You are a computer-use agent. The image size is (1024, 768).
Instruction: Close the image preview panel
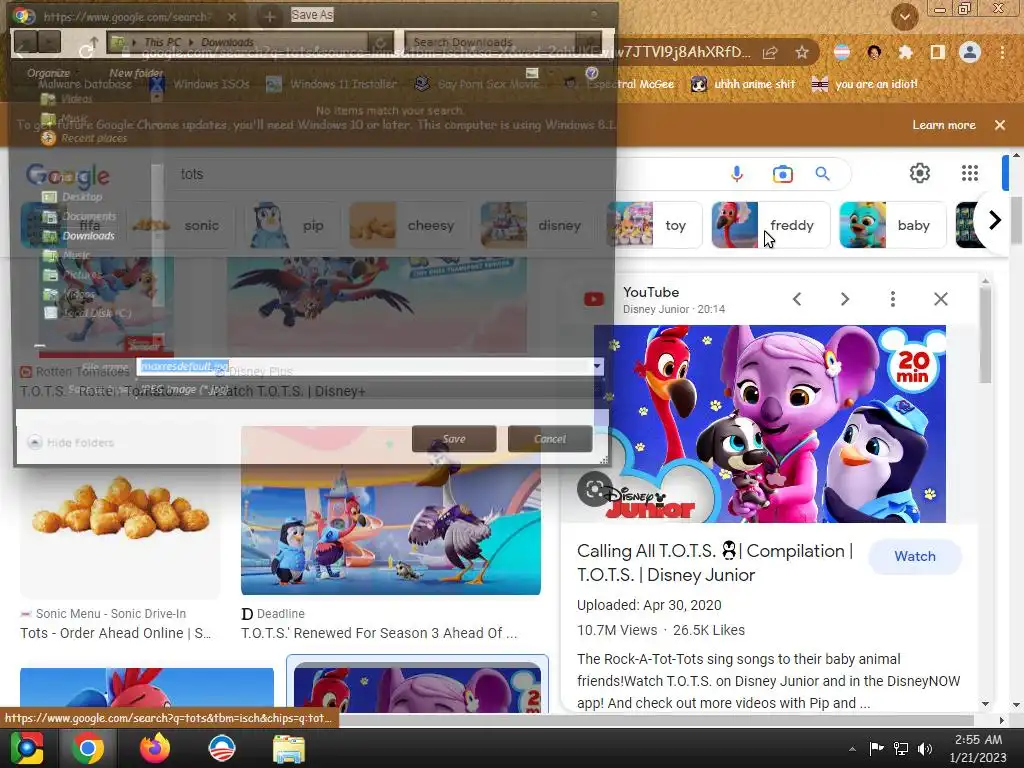pos(940,299)
